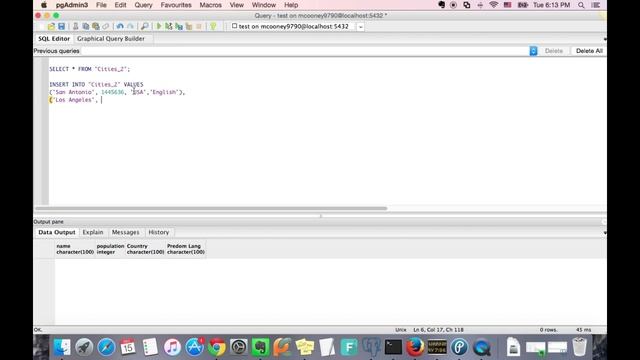640x360 pixels.
Task: Click the greyed Redo arrow
Action: (x=130, y=27)
